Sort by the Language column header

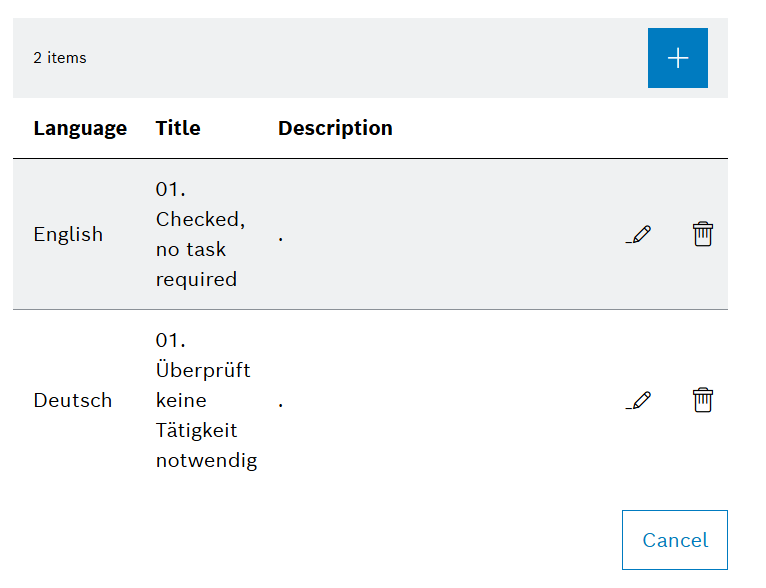click(x=80, y=128)
